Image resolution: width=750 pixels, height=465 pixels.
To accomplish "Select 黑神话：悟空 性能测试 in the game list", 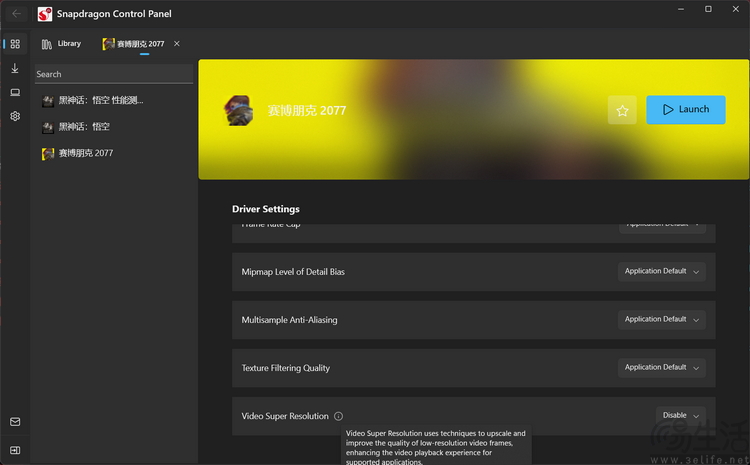I will [x=100, y=100].
